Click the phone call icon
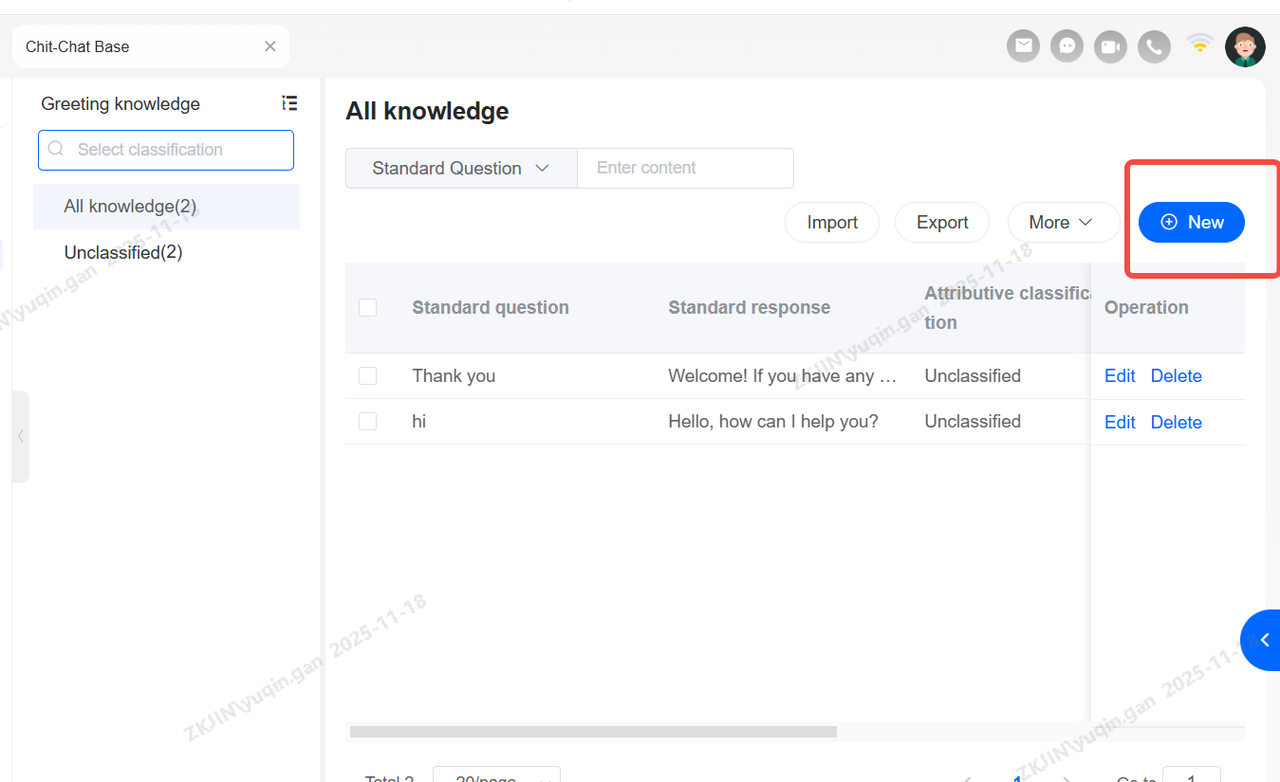 point(1154,46)
